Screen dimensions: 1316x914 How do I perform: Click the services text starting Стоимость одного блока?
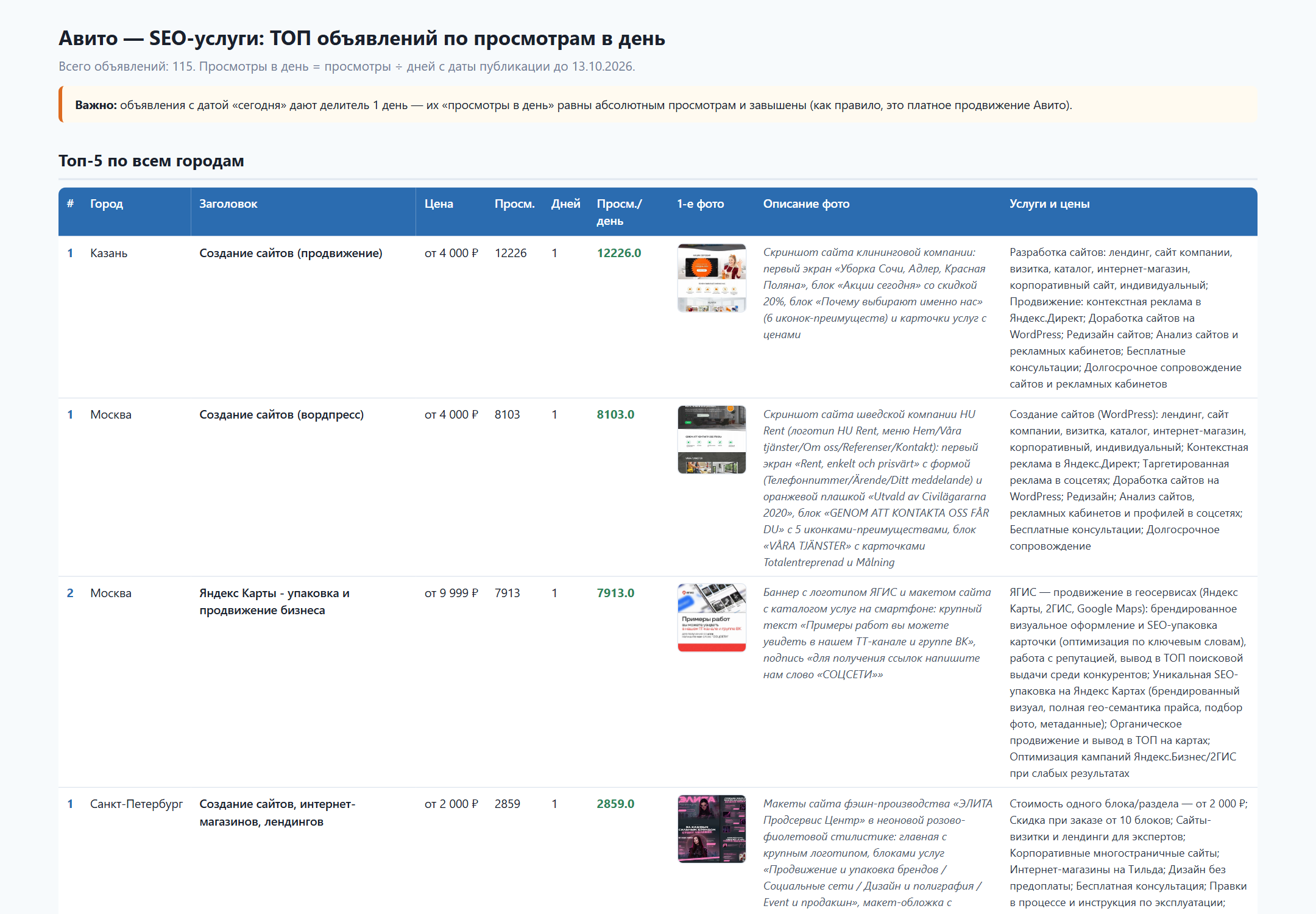click(x=1128, y=853)
